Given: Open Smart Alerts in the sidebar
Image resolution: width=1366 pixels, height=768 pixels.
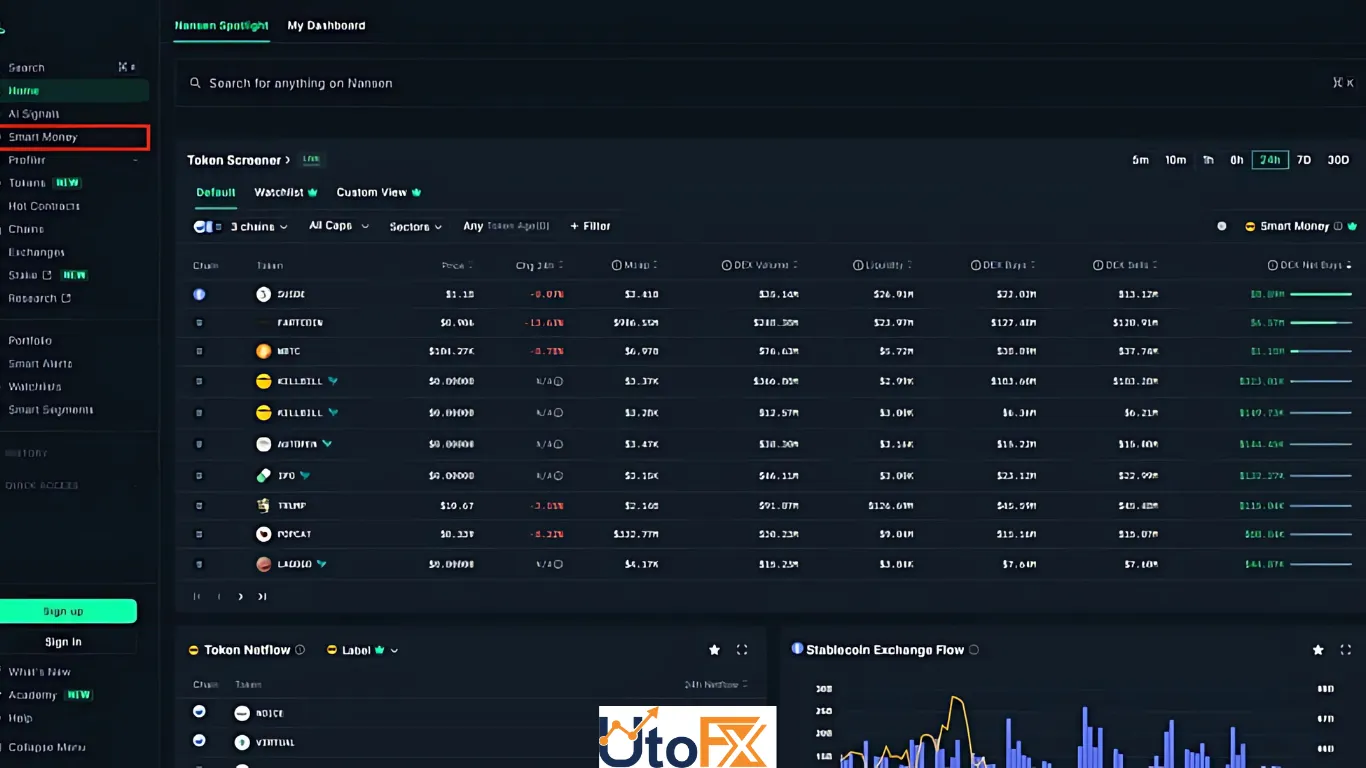Looking at the screenshot, I should (40, 364).
